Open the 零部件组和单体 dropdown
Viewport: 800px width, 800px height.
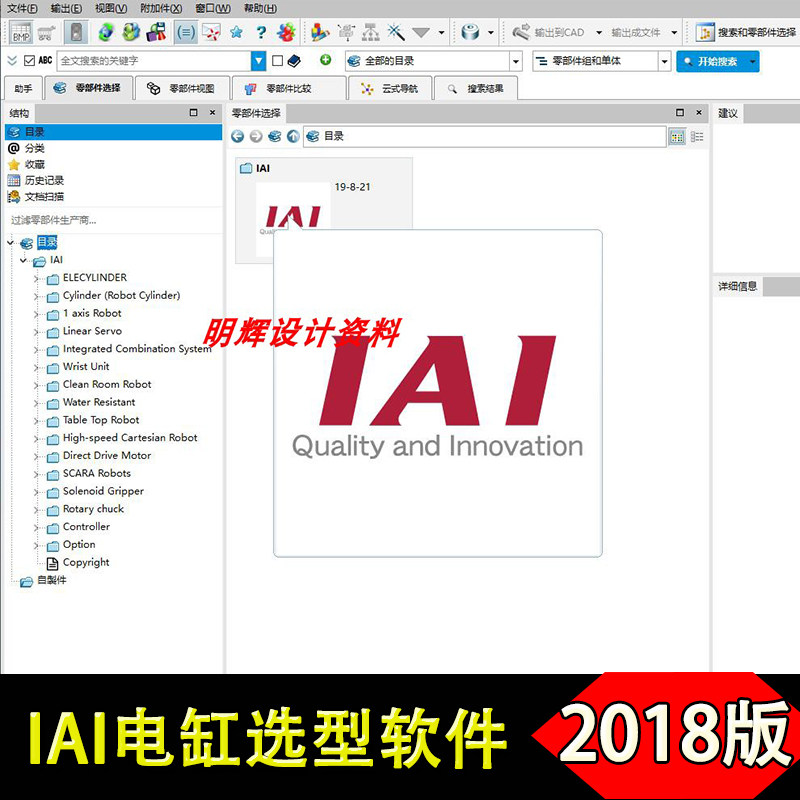(664, 62)
